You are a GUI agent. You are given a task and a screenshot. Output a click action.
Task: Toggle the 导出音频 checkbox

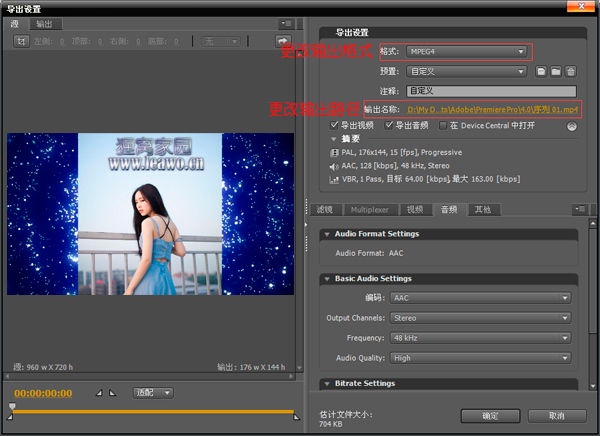pyautogui.click(x=389, y=125)
